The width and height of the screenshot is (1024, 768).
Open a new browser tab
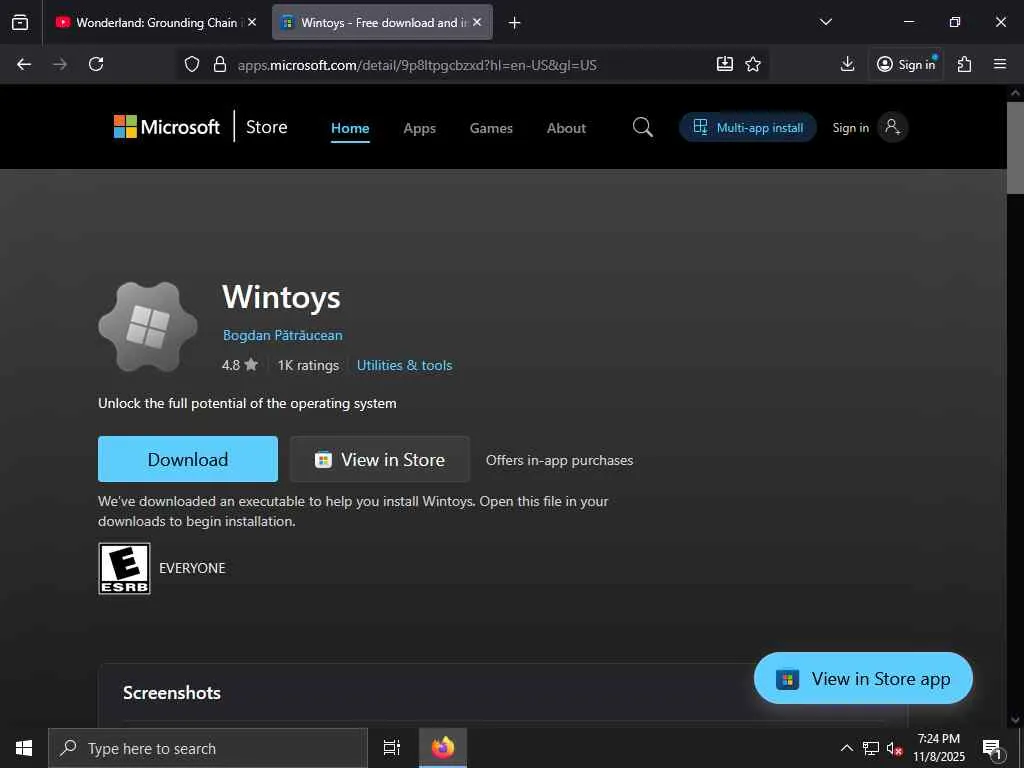pyautogui.click(x=515, y=23)
